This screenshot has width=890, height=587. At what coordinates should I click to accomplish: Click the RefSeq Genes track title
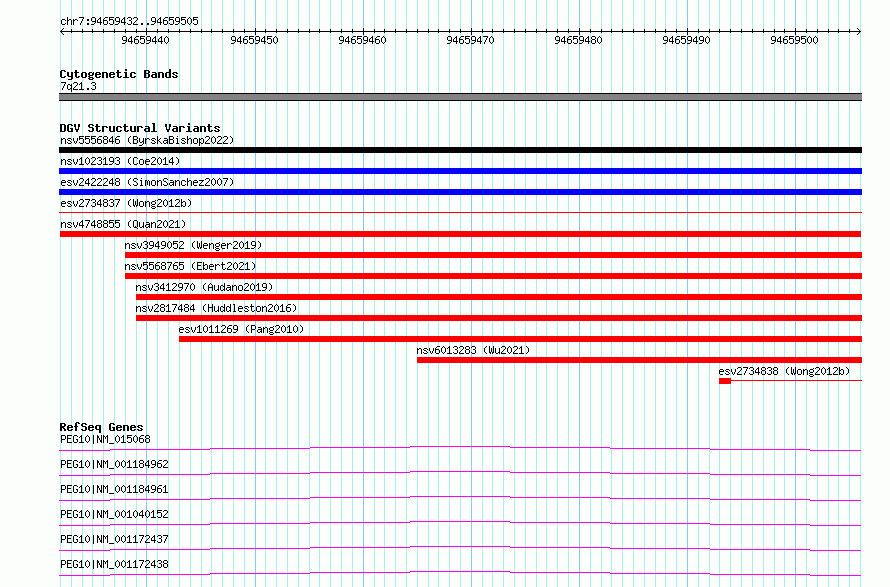pyautogui.click(x=101, y=427)
